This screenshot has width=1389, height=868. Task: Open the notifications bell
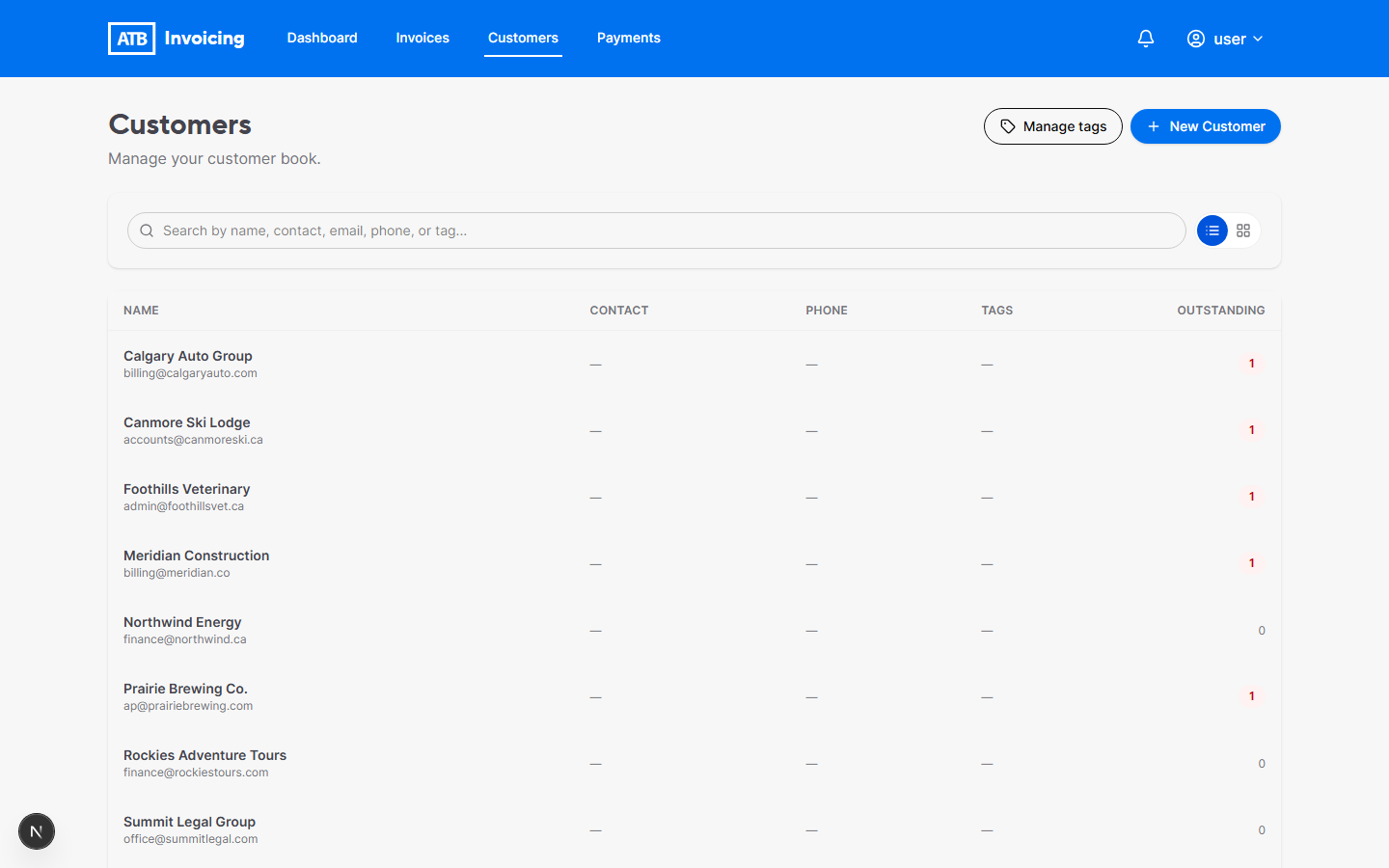click(1146, 39)
